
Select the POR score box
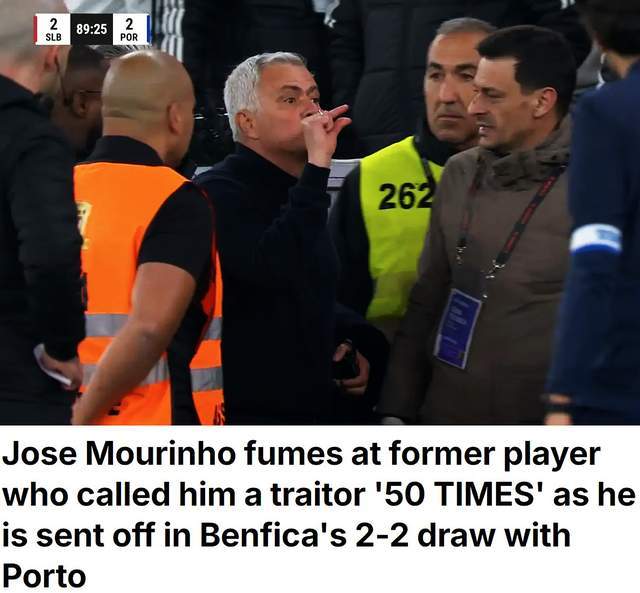129,29
